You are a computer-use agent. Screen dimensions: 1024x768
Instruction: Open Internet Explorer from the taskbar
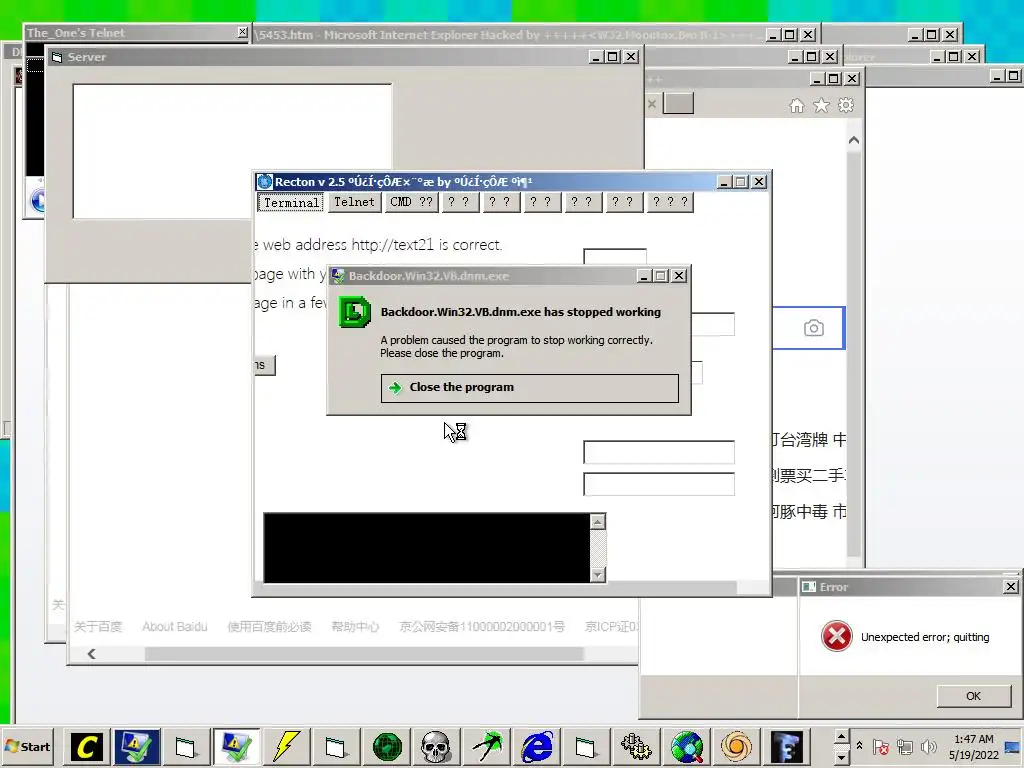point(537,746)
